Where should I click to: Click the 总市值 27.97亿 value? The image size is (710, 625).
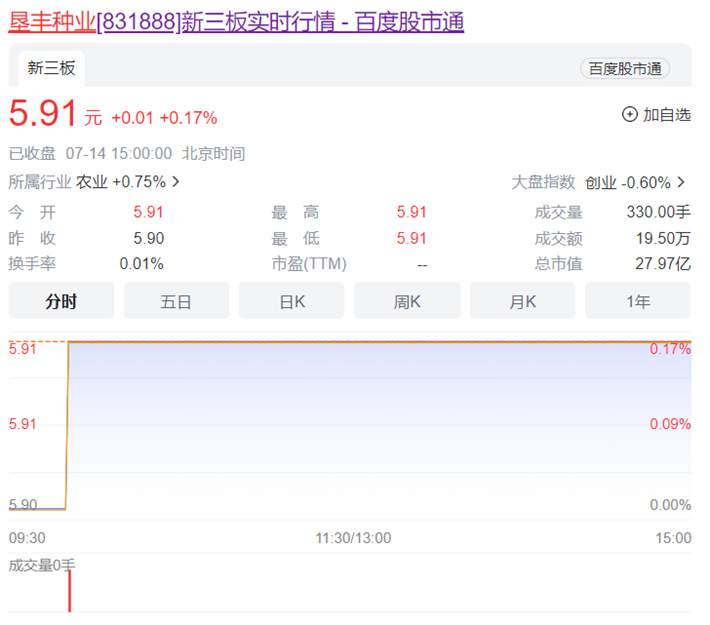coord(666,264)
